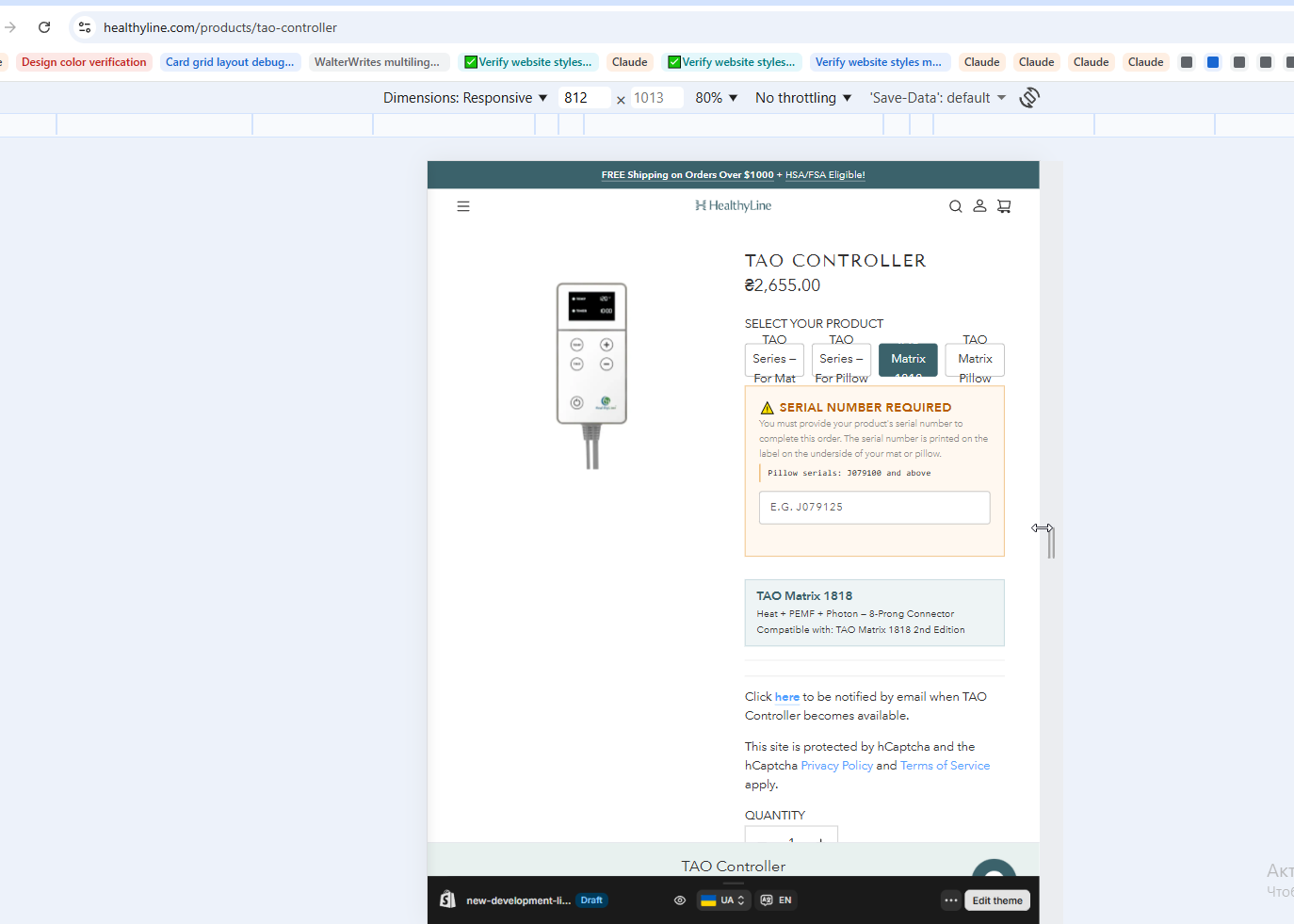
Task: Click the blue square bookmark icon
Action: pyautogui.click(x=1213, y=62)
